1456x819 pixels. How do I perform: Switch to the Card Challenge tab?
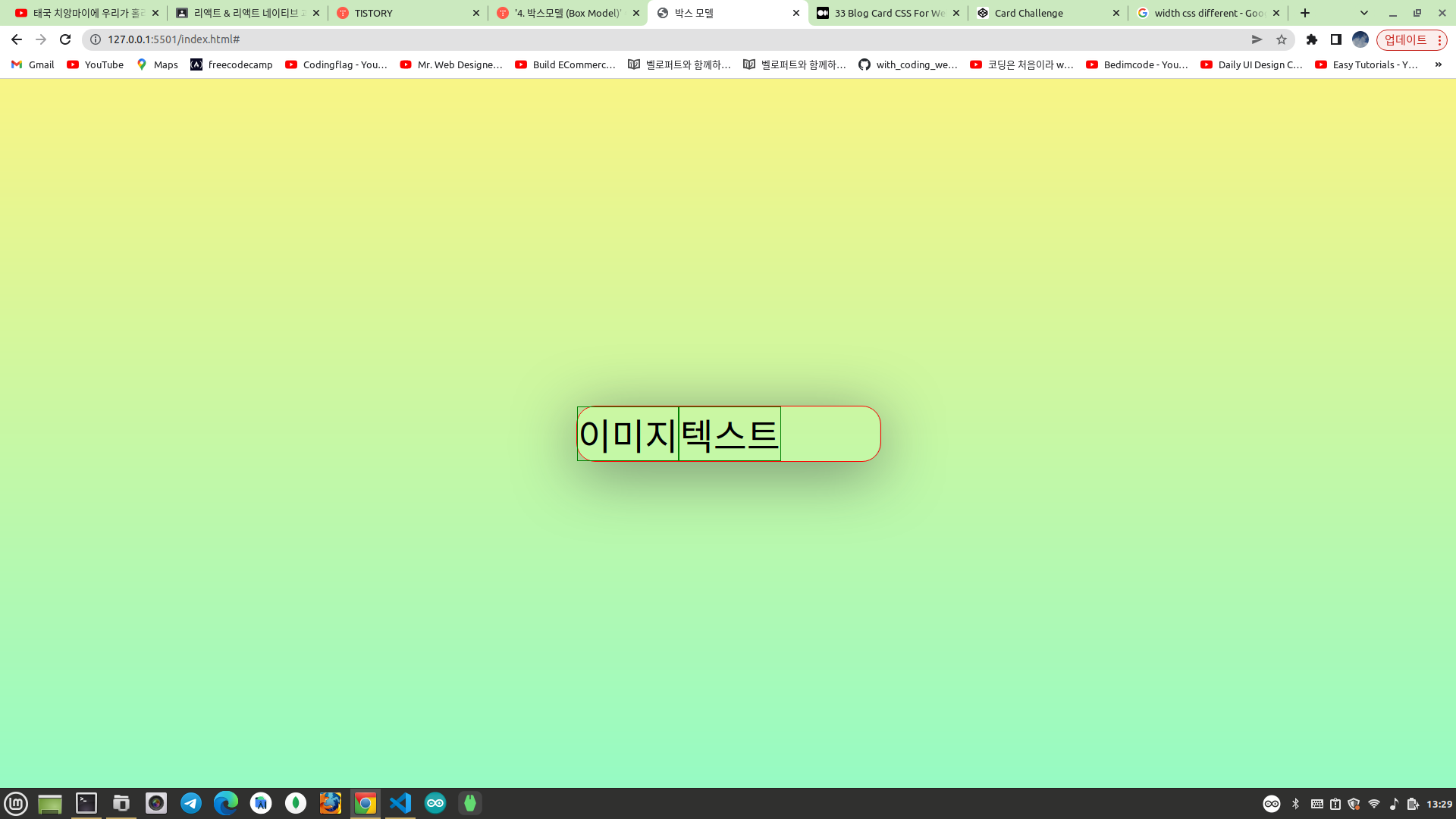[1046, 13]
